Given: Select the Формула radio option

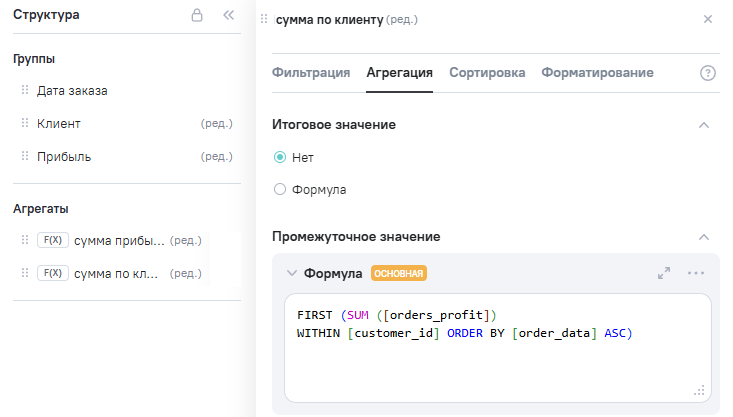Looking at the screenshot, I should click(280, 189).
